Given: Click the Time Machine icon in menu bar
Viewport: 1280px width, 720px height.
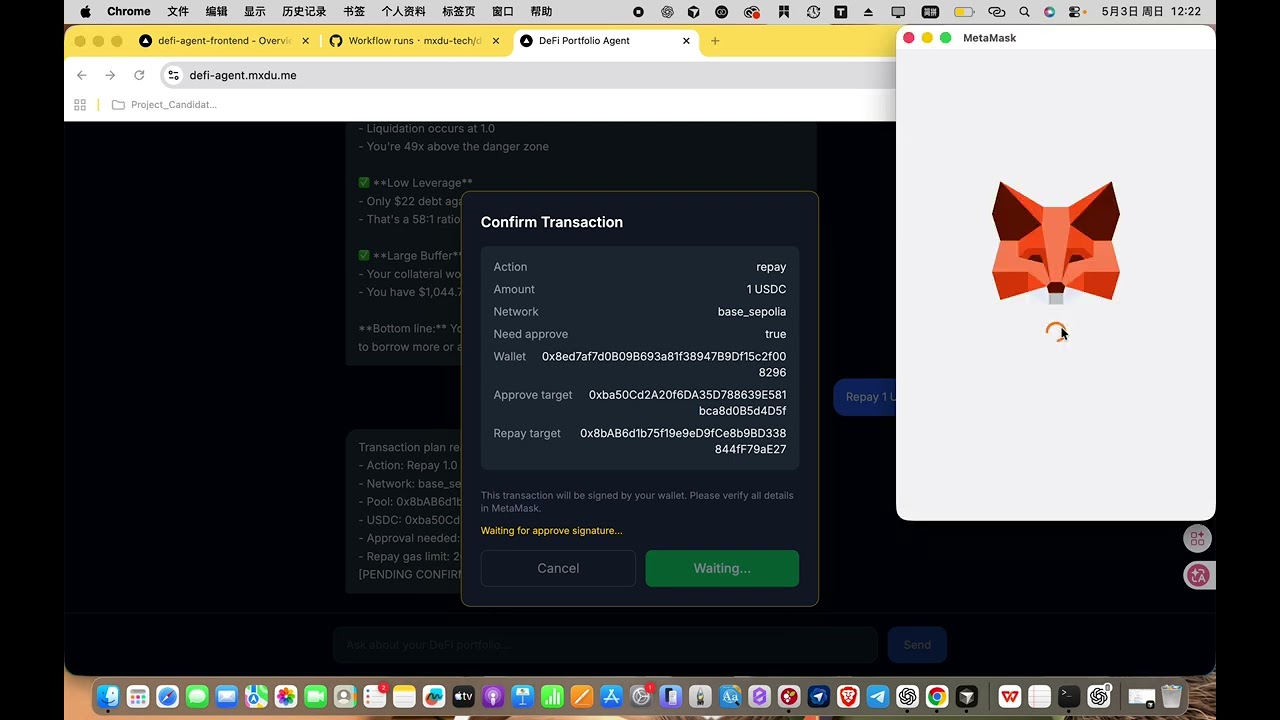Looking at the screenshot, I should (813, 12).
